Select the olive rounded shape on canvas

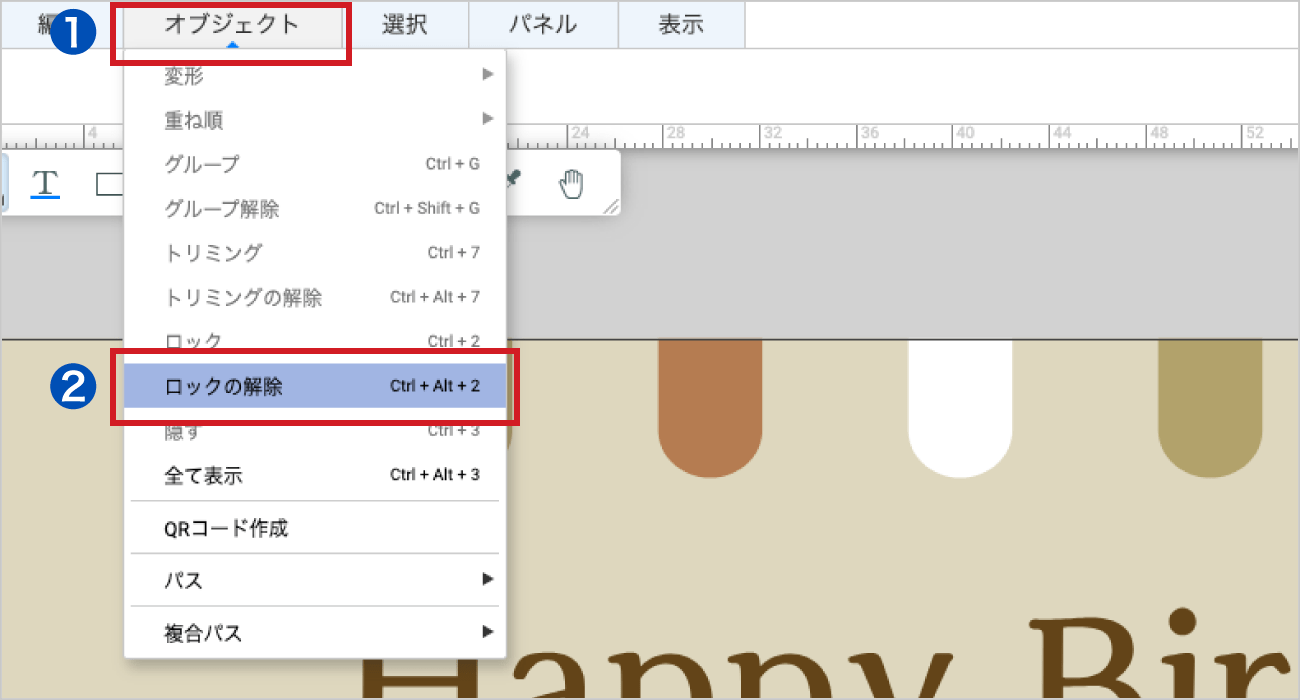point(1210,408)
